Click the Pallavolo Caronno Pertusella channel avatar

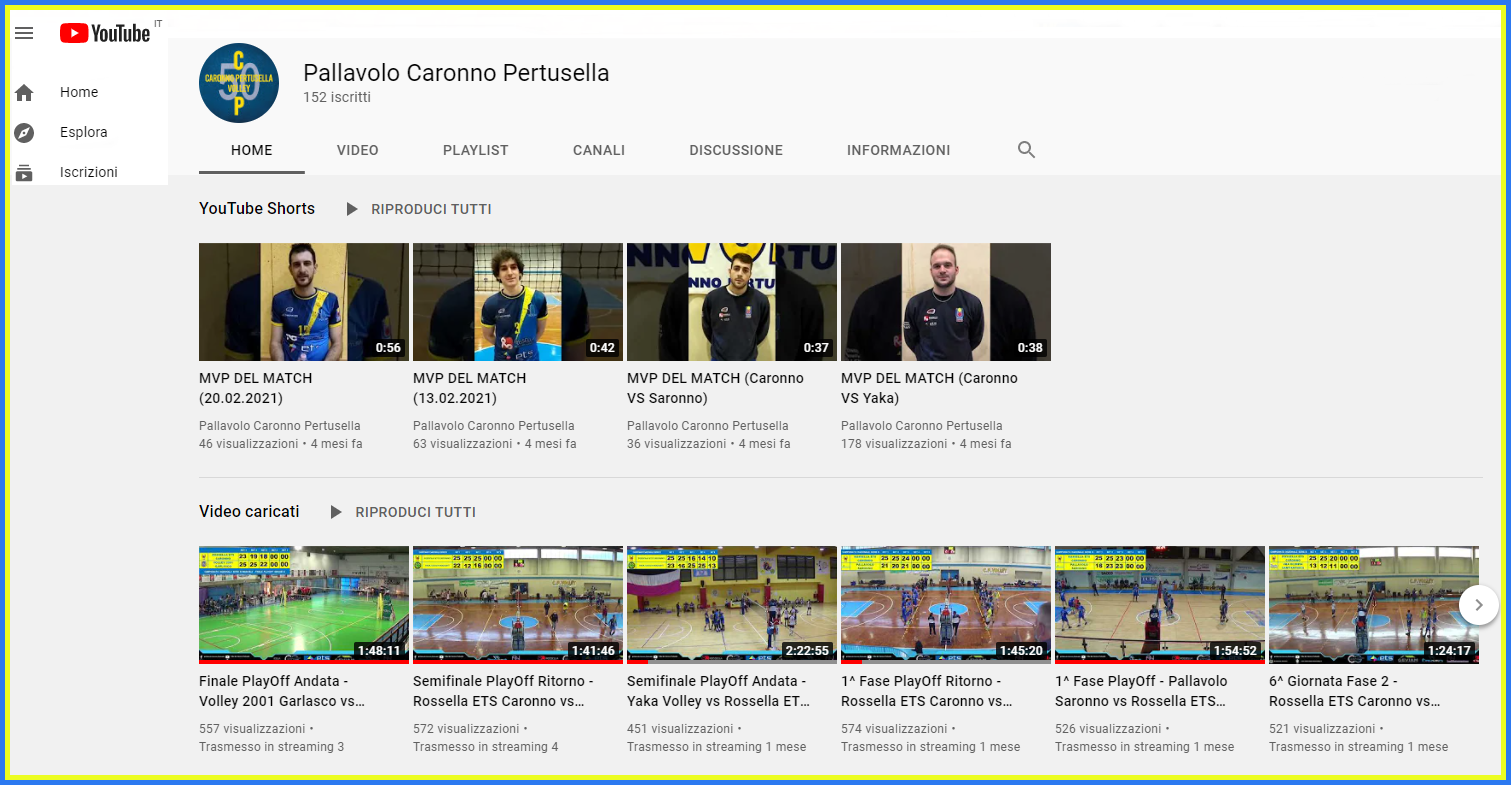(x=239, y=83)
